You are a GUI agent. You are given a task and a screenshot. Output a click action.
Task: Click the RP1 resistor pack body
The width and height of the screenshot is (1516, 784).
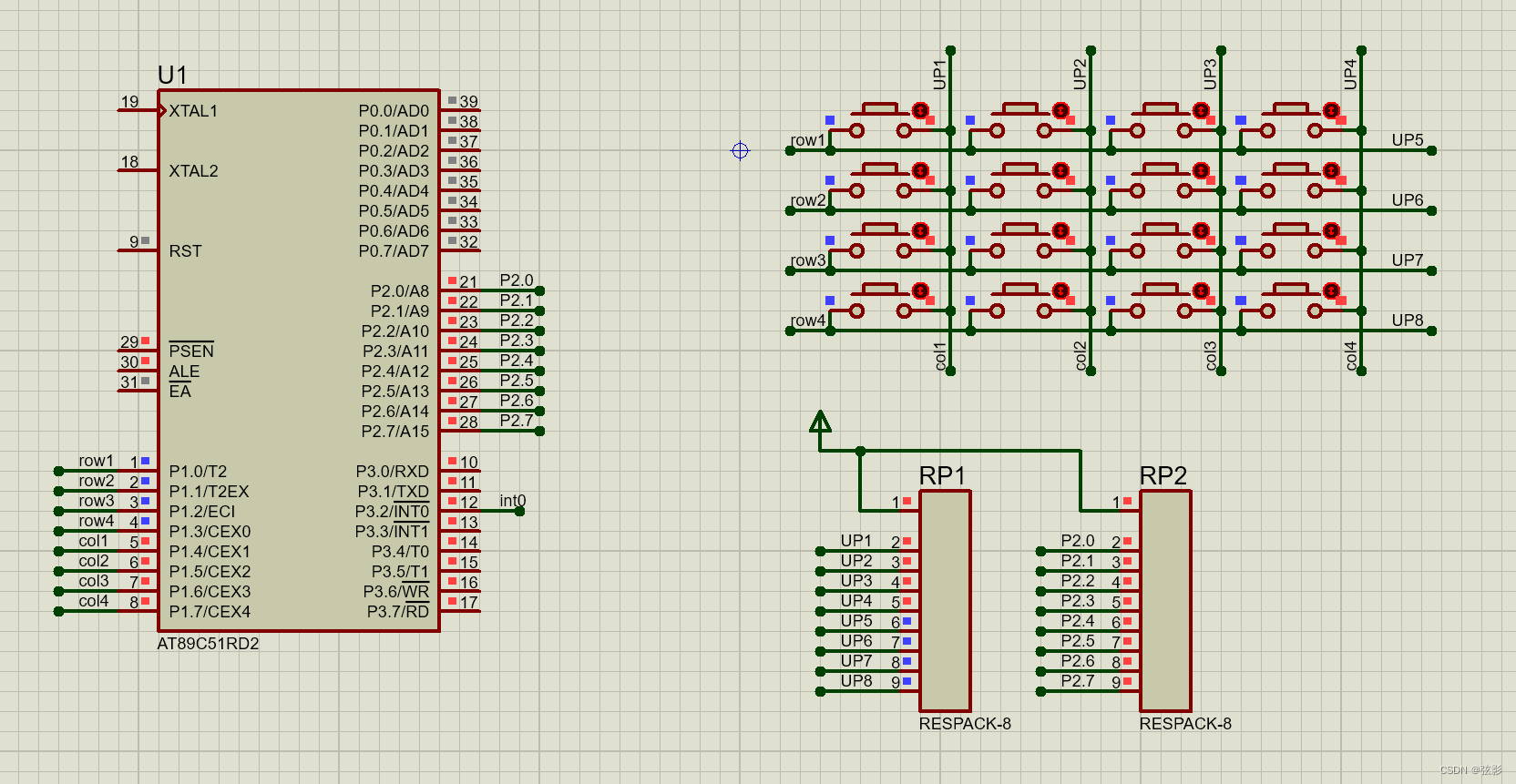click(x=945, y=601)
